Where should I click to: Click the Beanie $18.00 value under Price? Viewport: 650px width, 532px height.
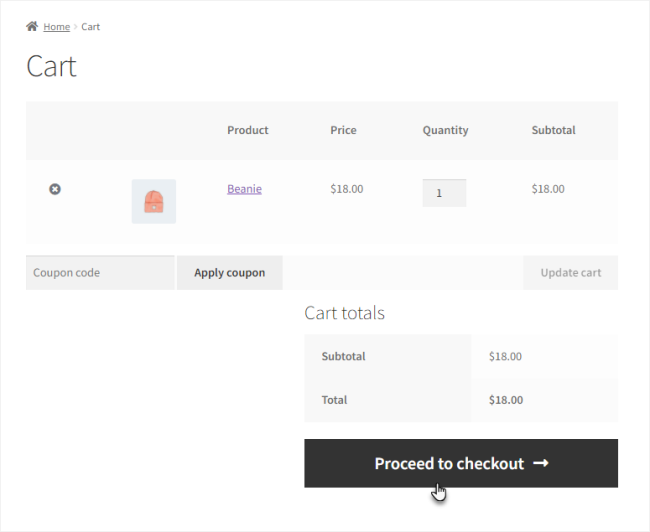point(347,189)
